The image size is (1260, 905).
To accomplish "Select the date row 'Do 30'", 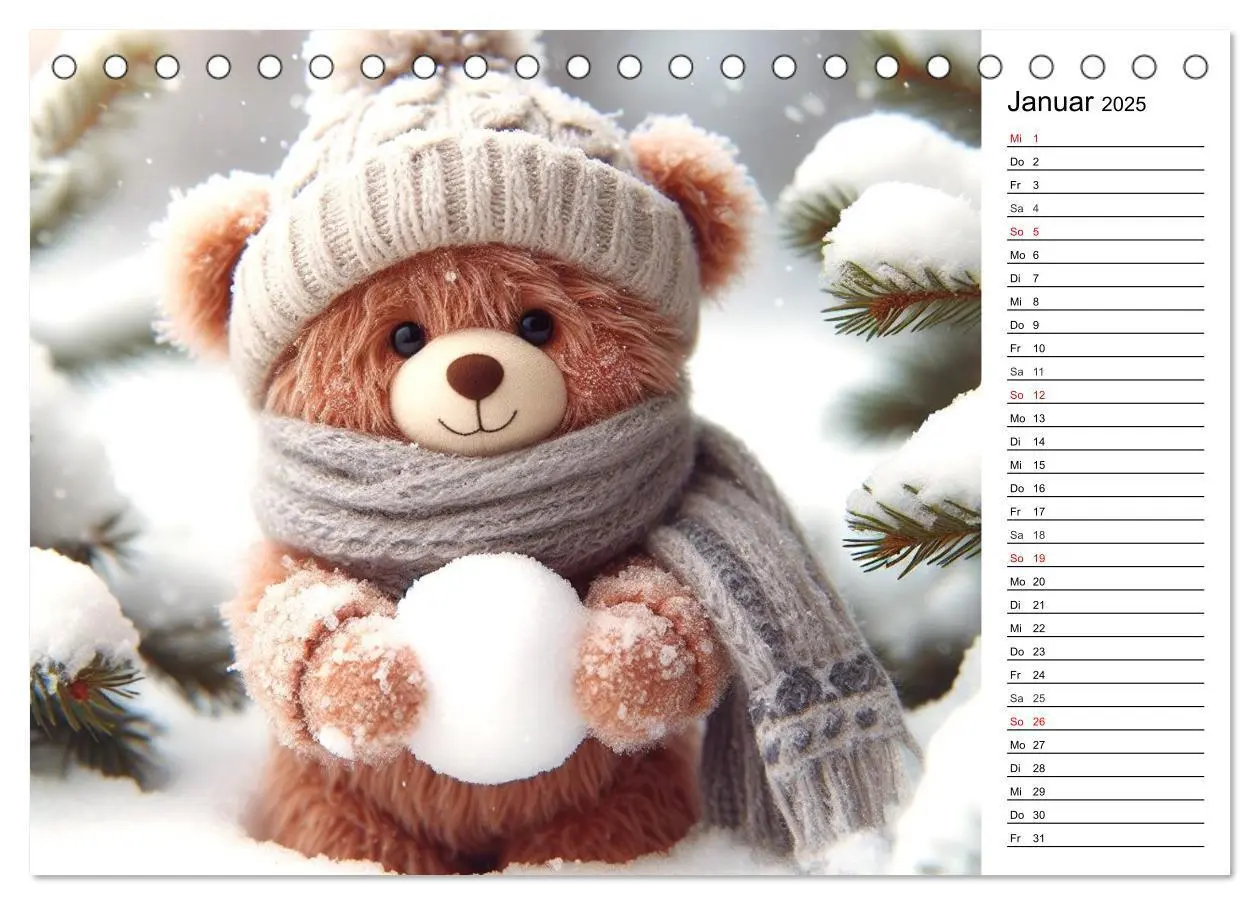I will tap(1105, 815).
